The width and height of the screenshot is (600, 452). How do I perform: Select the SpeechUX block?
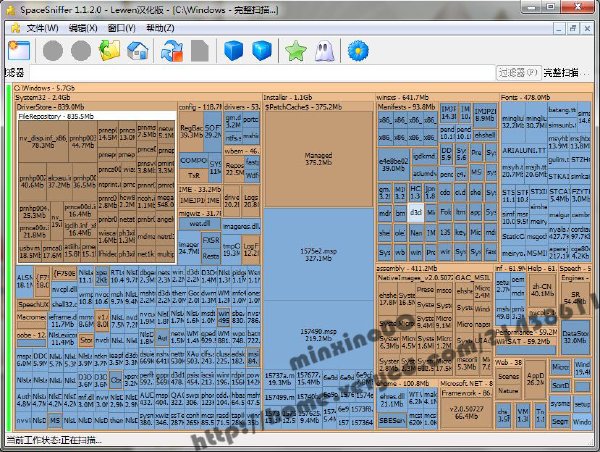[x=33, y=304]
